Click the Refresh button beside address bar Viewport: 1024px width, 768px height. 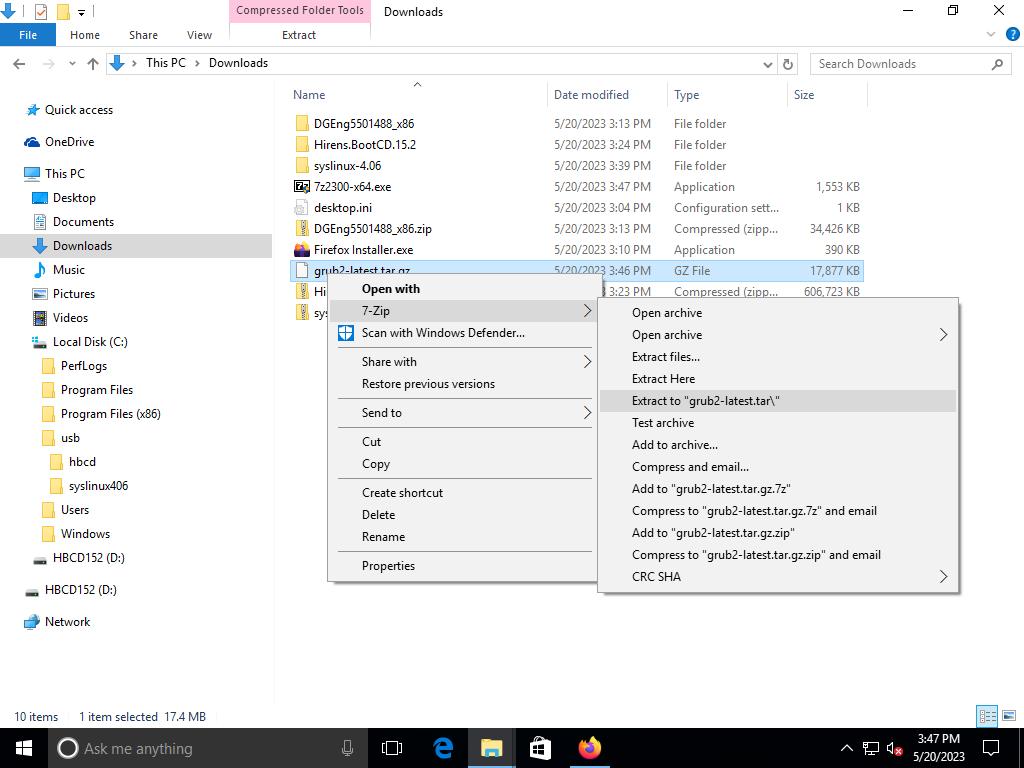788,63
